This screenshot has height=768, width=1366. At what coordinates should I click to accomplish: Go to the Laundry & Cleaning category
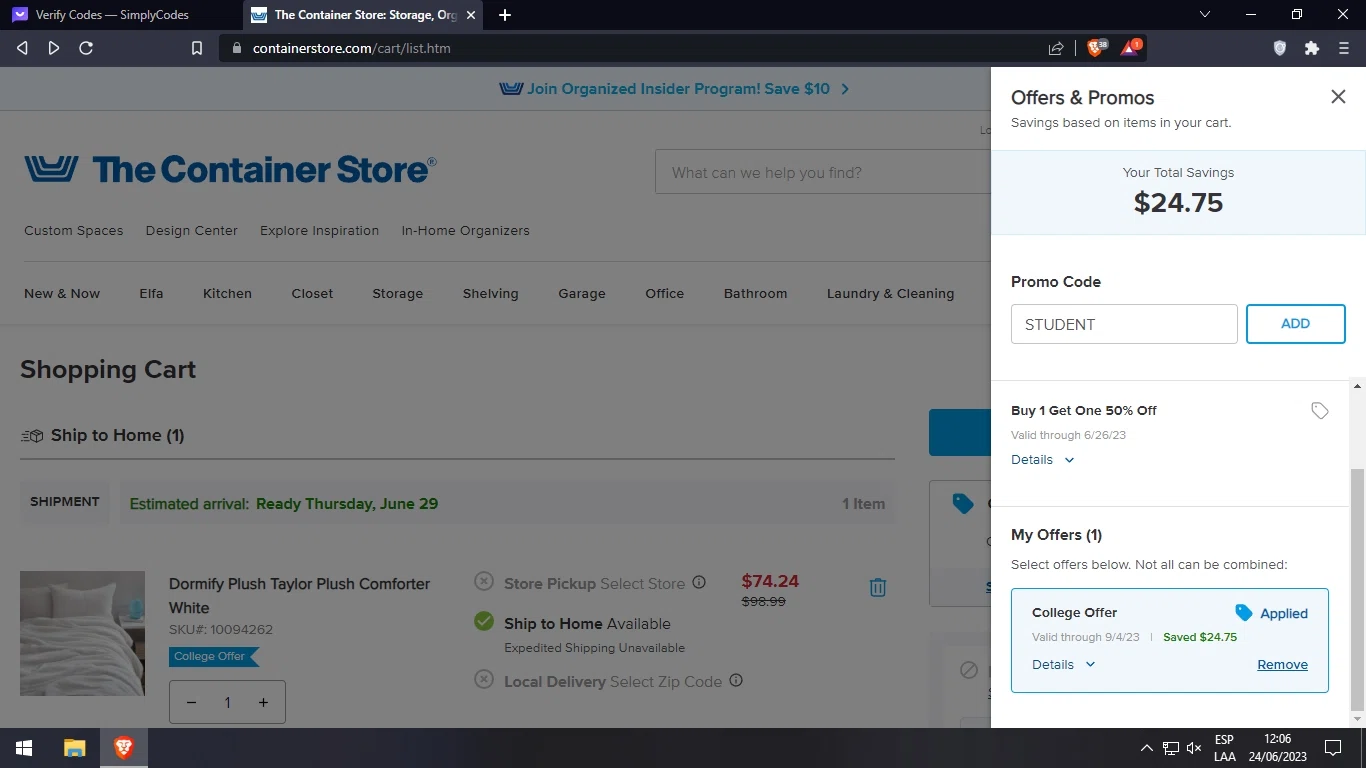891,293
